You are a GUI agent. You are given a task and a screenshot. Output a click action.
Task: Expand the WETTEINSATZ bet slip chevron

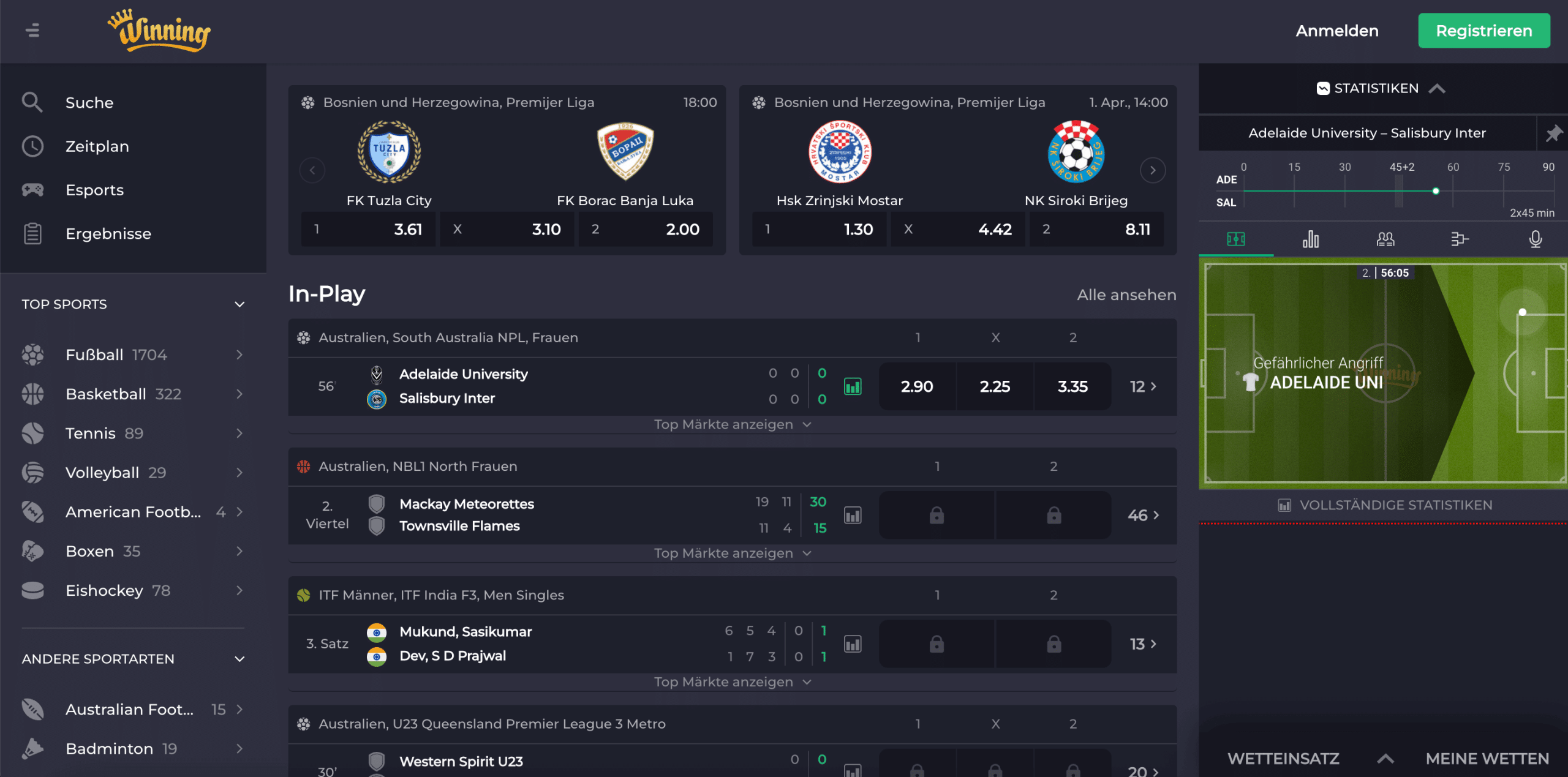pos(1385,759)
